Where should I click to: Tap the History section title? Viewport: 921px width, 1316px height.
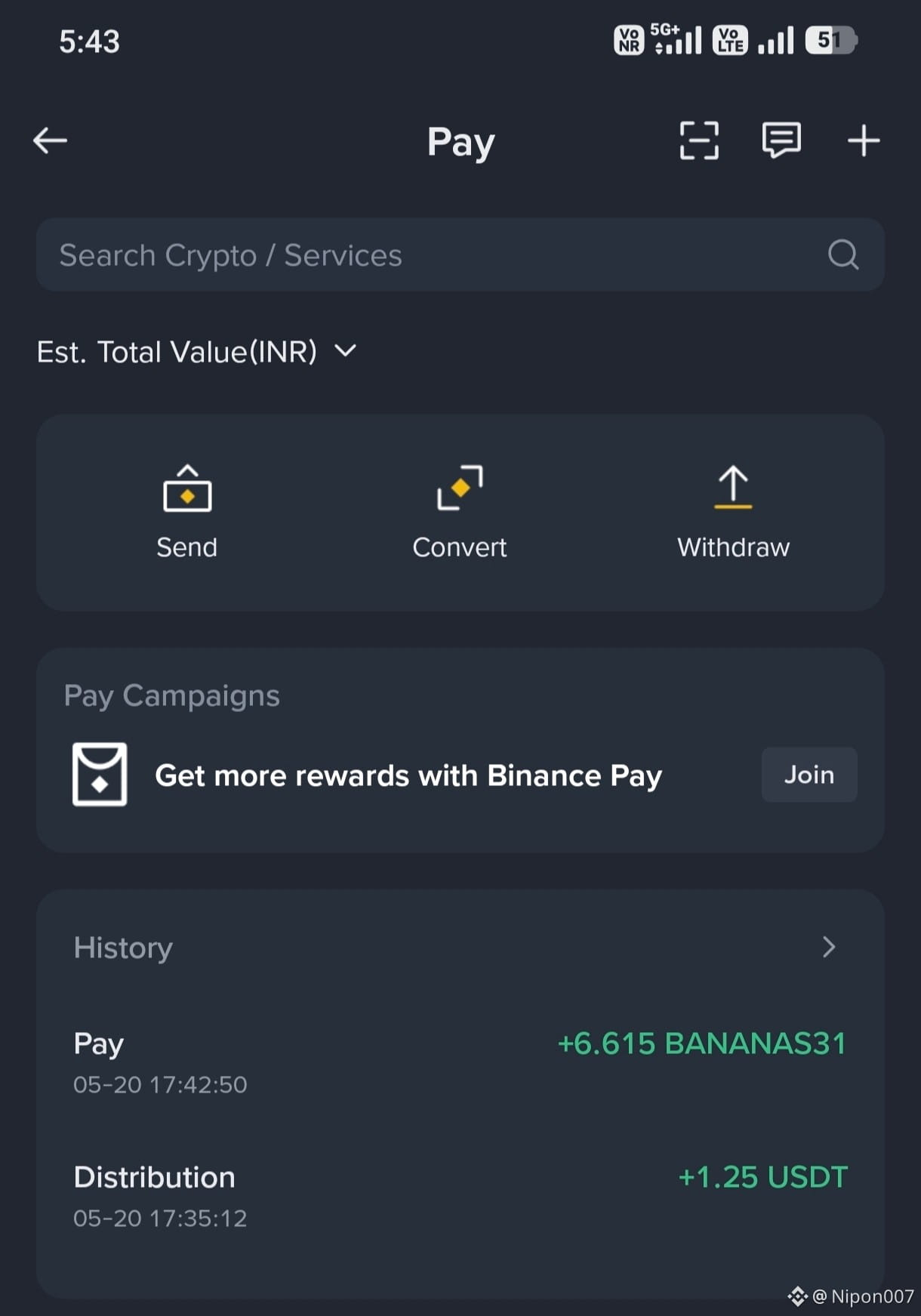click(123, 948)
